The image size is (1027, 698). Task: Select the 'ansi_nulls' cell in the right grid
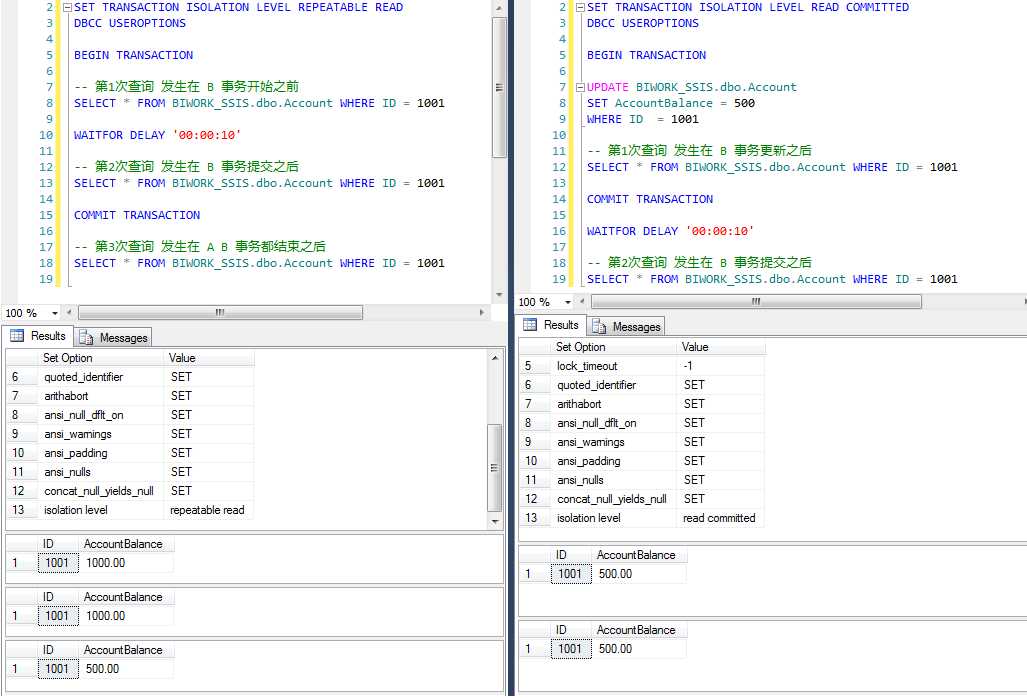tap(613, 480)
